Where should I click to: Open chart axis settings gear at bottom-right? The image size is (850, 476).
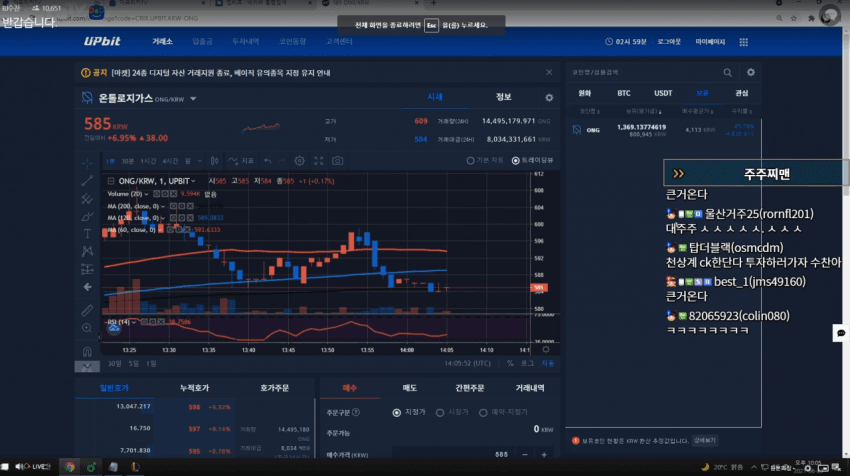546,350
